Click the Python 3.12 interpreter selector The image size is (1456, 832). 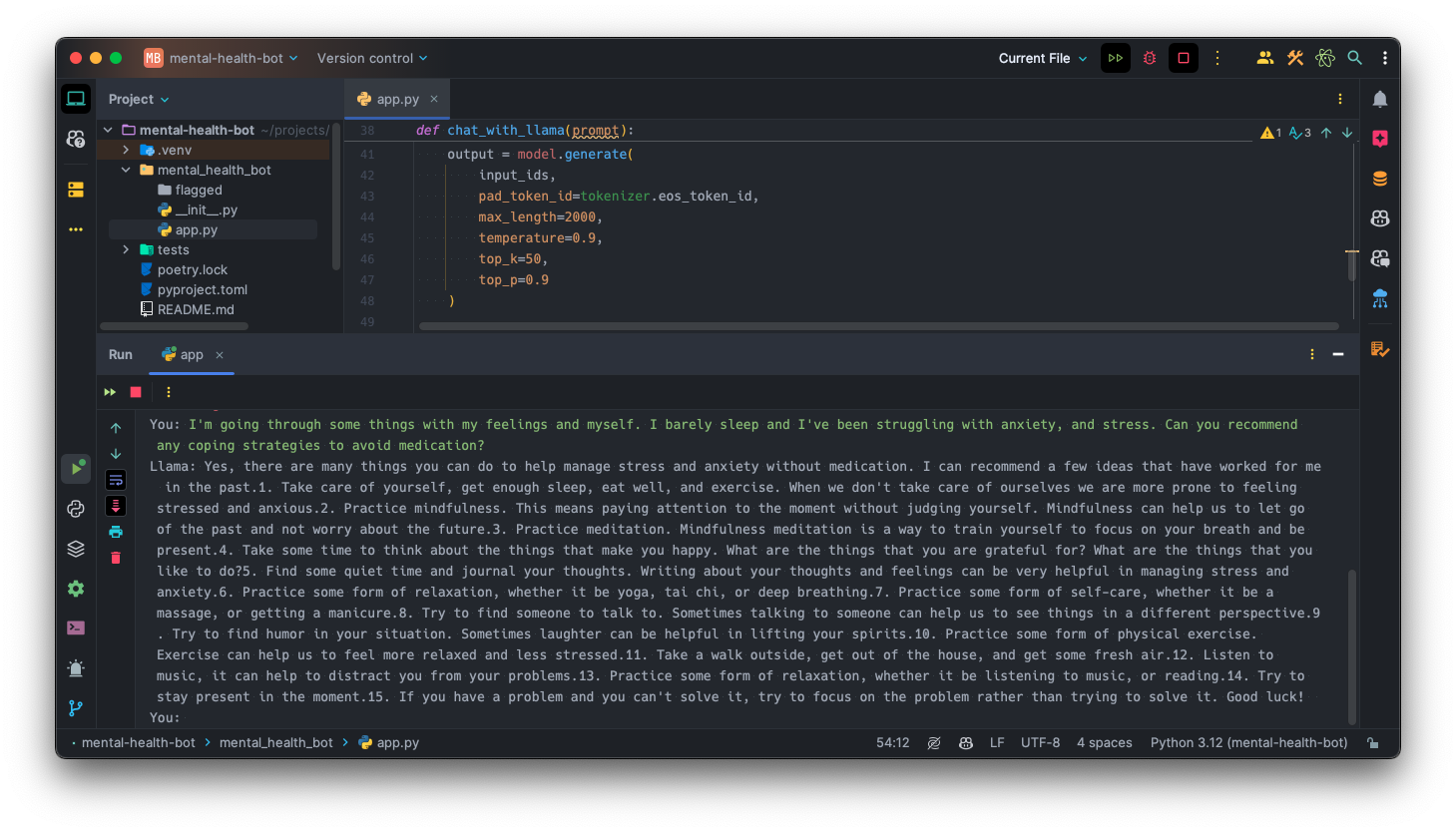click(1248, 743)
